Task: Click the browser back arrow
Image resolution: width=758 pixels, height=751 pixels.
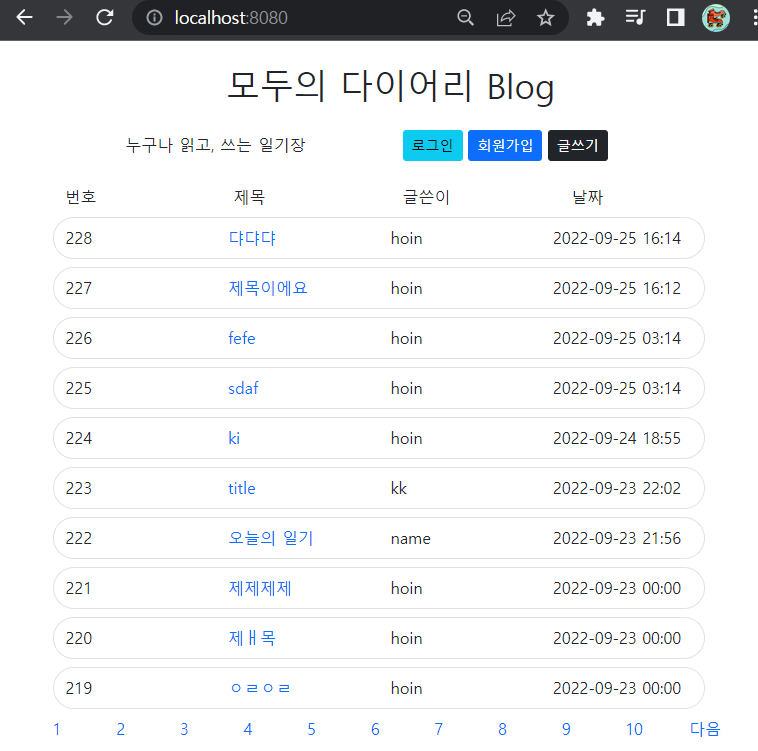Action: 24,18
